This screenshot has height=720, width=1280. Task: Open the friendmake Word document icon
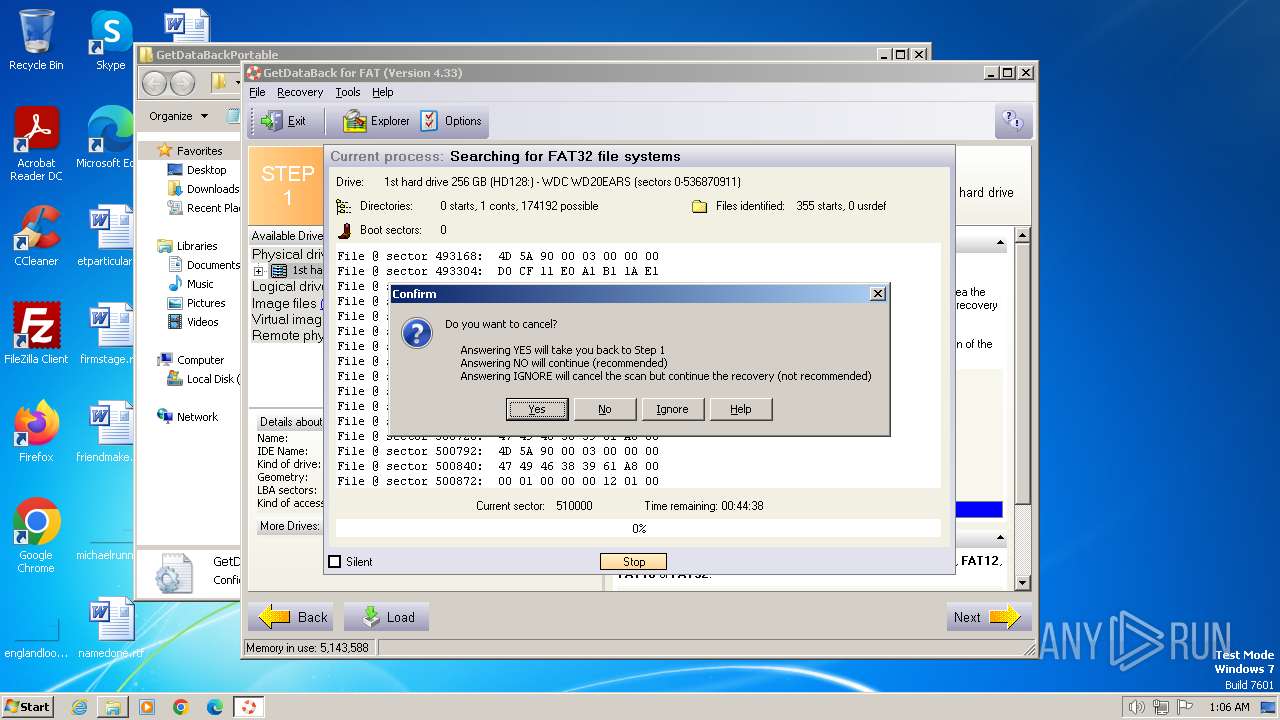point(111,432)
